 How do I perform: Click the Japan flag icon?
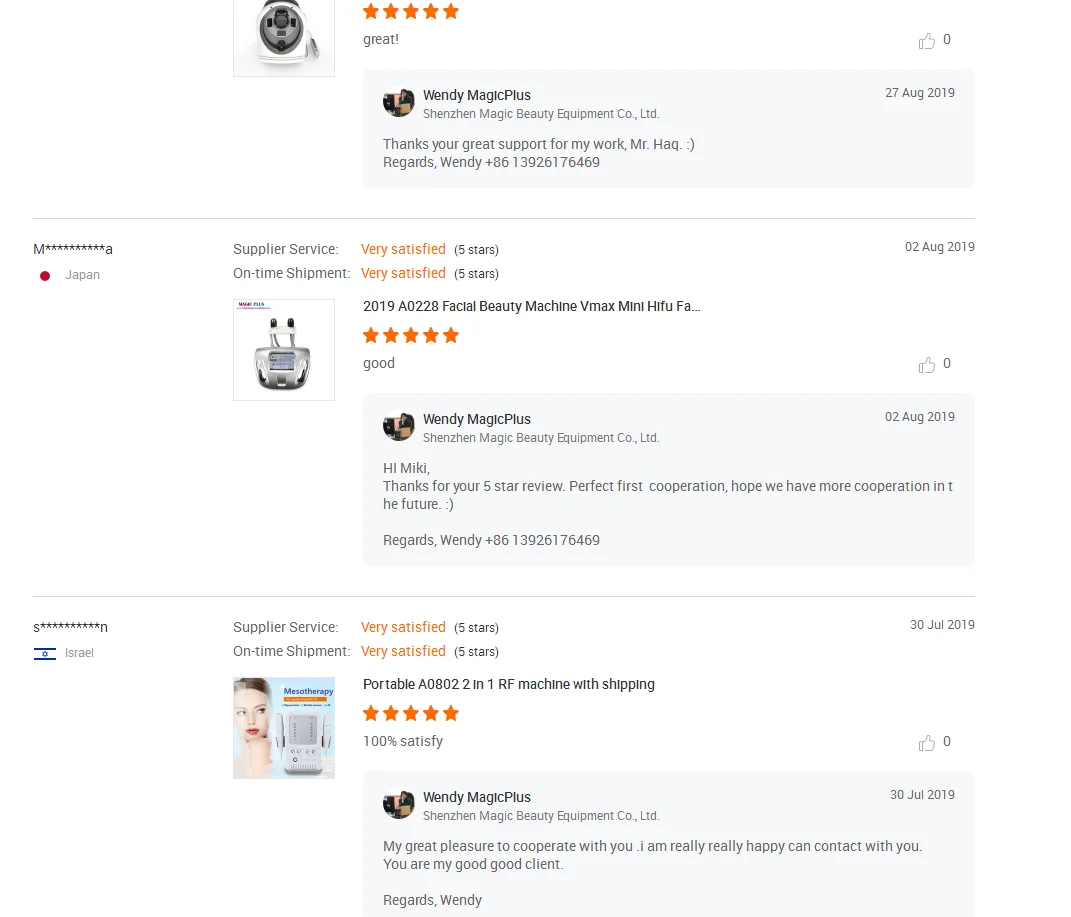coord(45,276)
